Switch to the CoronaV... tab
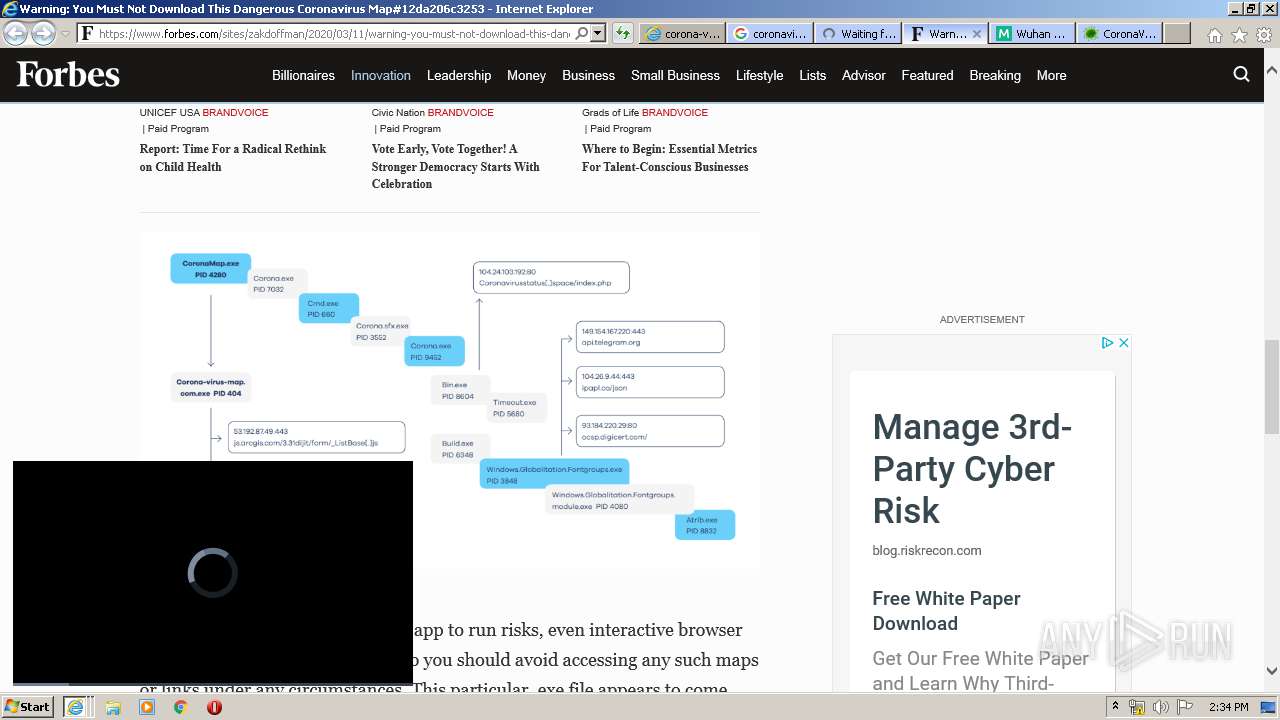The width and height of the screenshot is (1280, 720). tap(1120, 33)
